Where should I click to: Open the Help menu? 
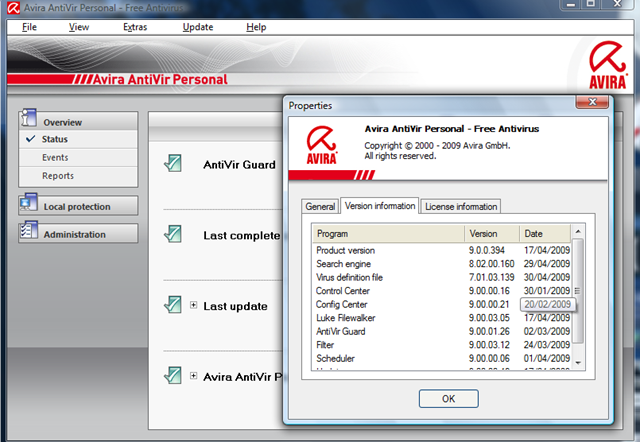tap(256, 27)
